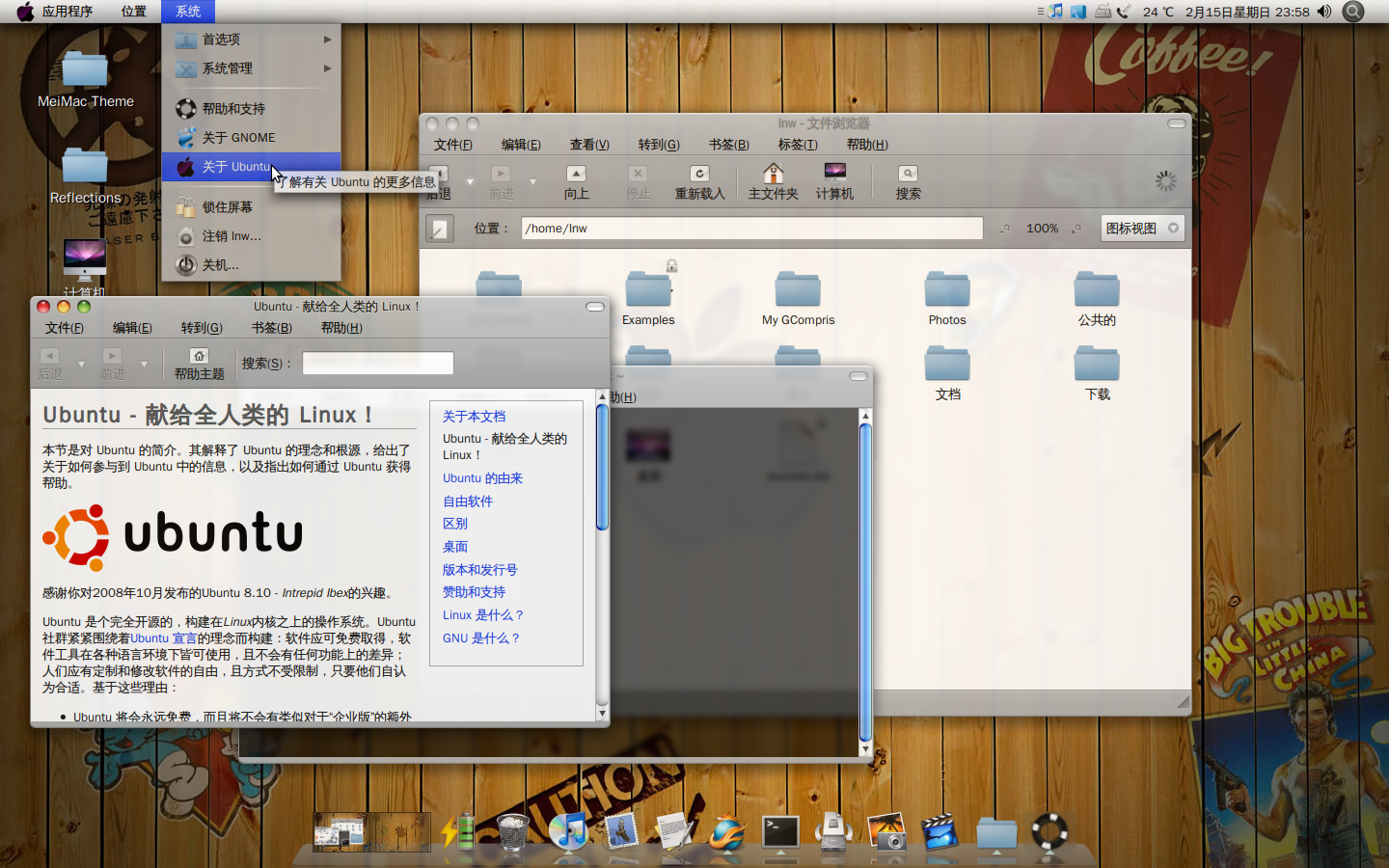
Task: Click Search (搜索) in the file browser toolbar
Action: coord(908,182)
